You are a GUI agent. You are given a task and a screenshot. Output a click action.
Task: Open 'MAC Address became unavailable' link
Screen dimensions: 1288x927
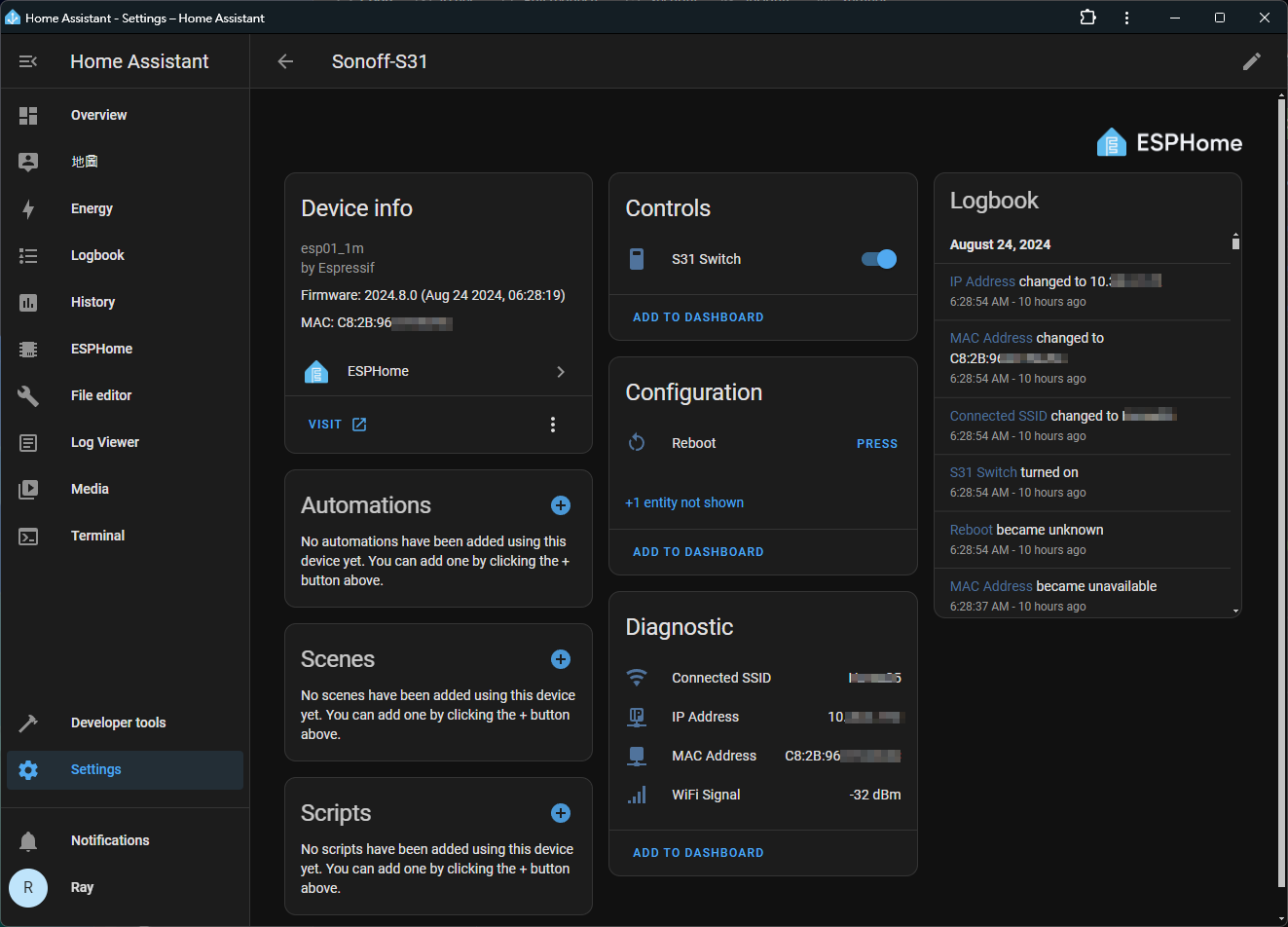pyautogui.click(x=991, y=586)
